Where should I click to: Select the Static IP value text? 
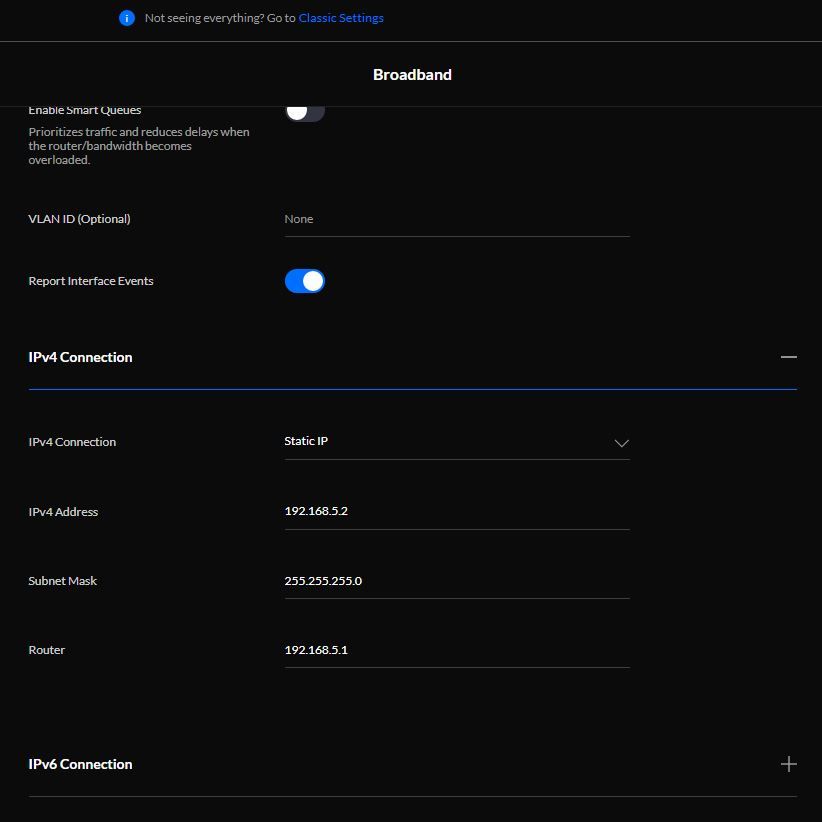pos(306,440)
